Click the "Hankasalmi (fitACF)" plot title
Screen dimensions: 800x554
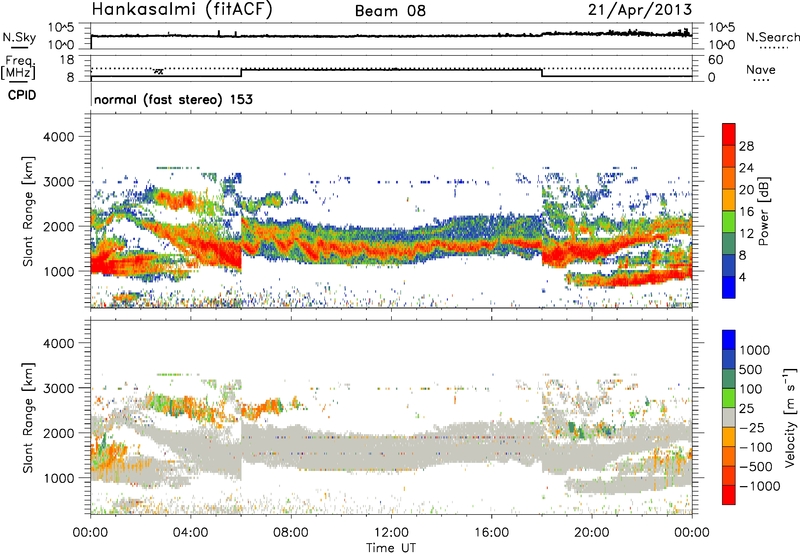click(182, 9)
